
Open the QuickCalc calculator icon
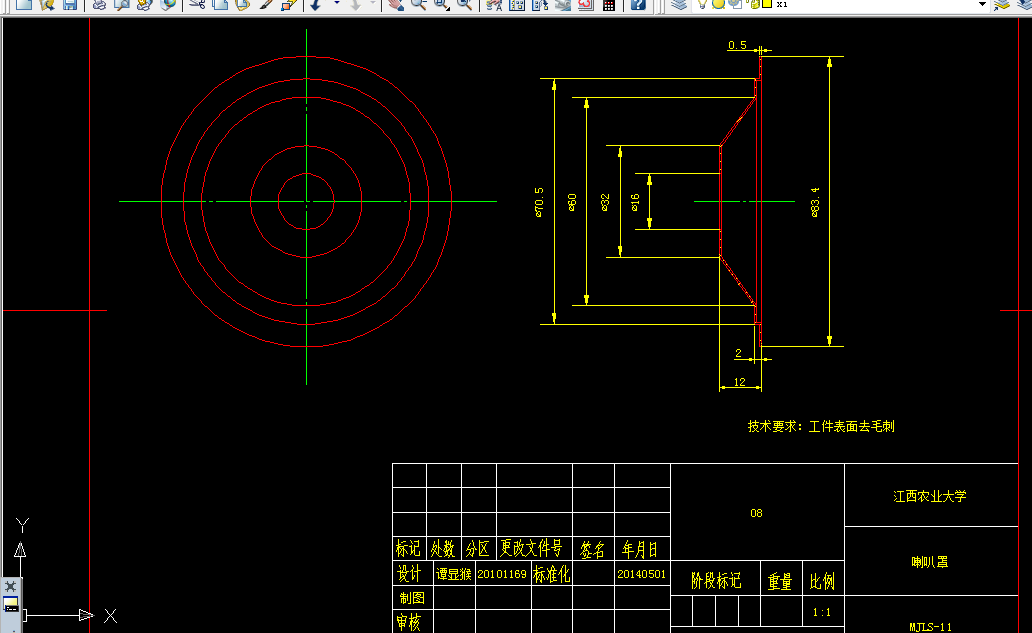point(609,5)
